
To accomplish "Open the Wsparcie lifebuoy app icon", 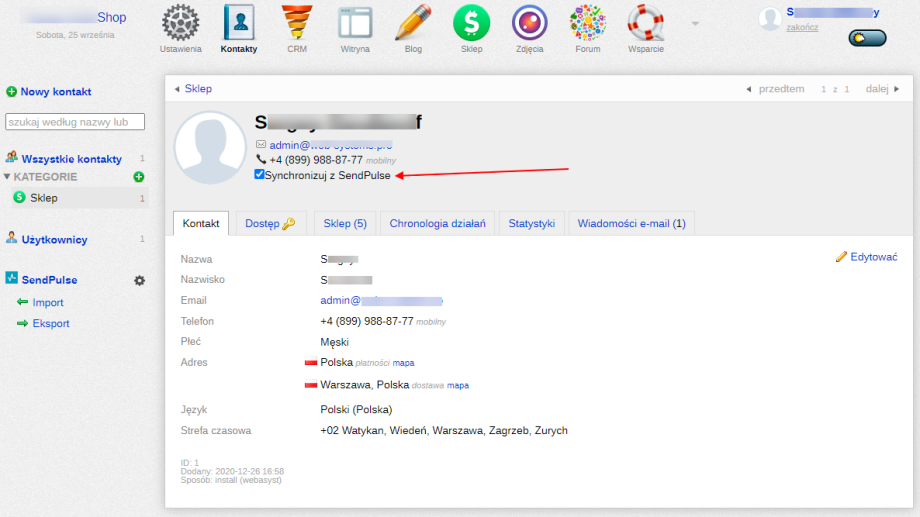I will pos(645,24).
